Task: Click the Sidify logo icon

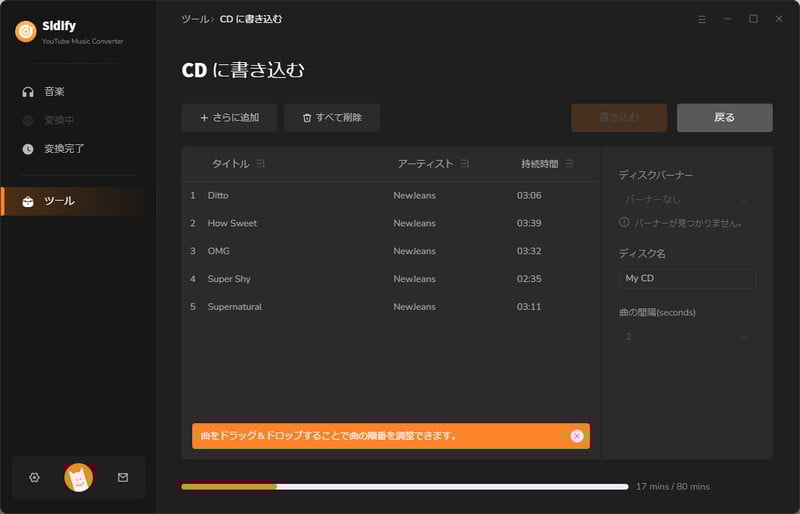Action: point(26,31)
